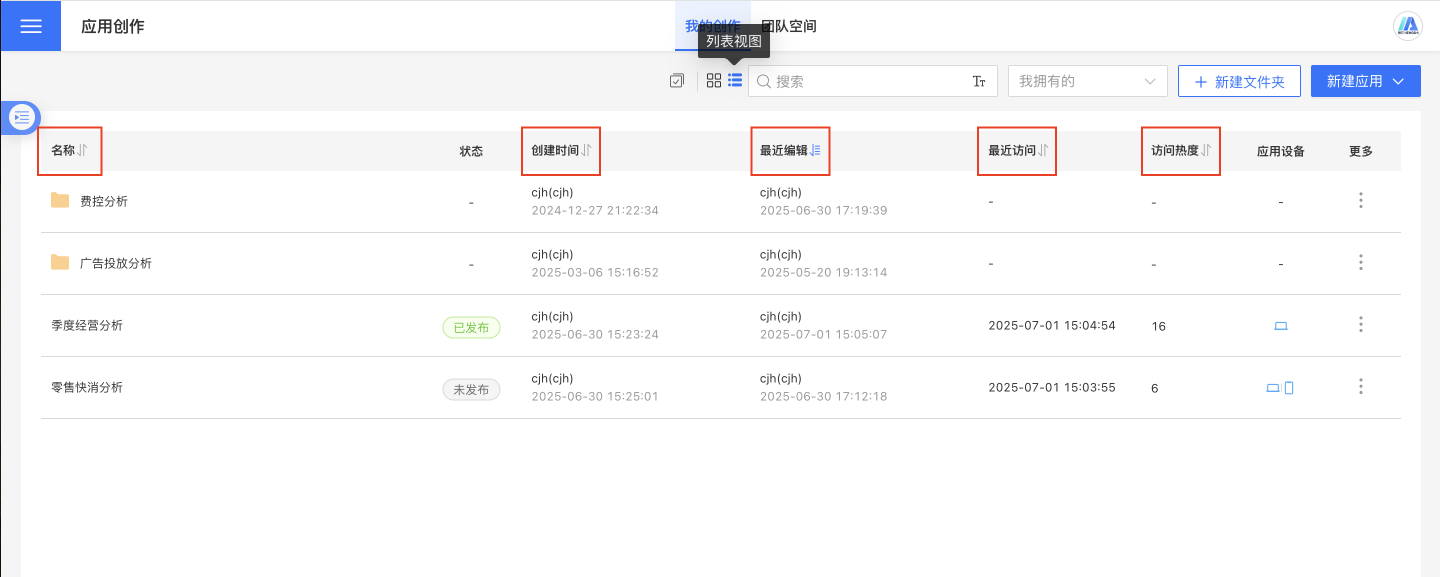Toggle case-sensitive Tт search icon
The image size is (1440, 577).
pos(979,81)
